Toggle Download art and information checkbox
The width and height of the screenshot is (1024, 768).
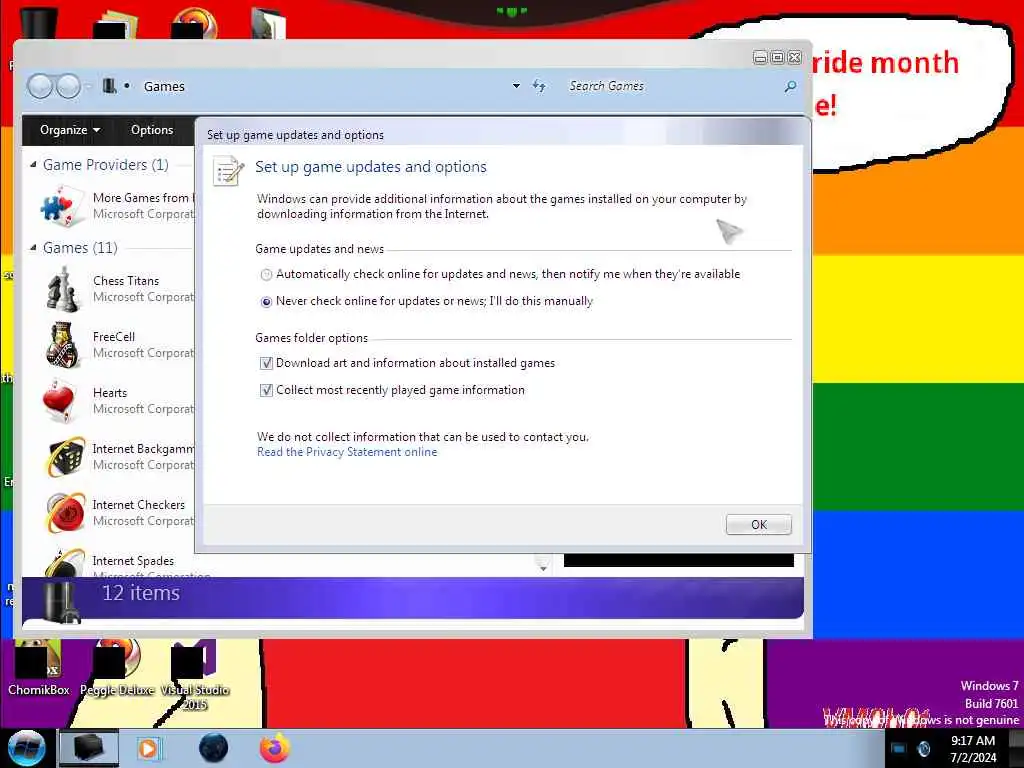click(266, 363)
